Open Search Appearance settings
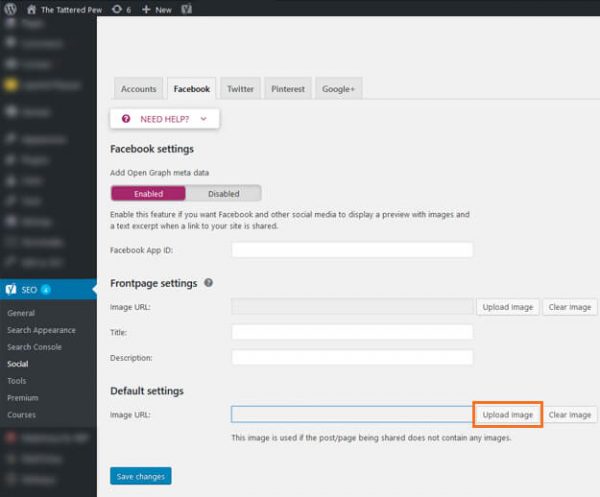 [x=41, y=330]
